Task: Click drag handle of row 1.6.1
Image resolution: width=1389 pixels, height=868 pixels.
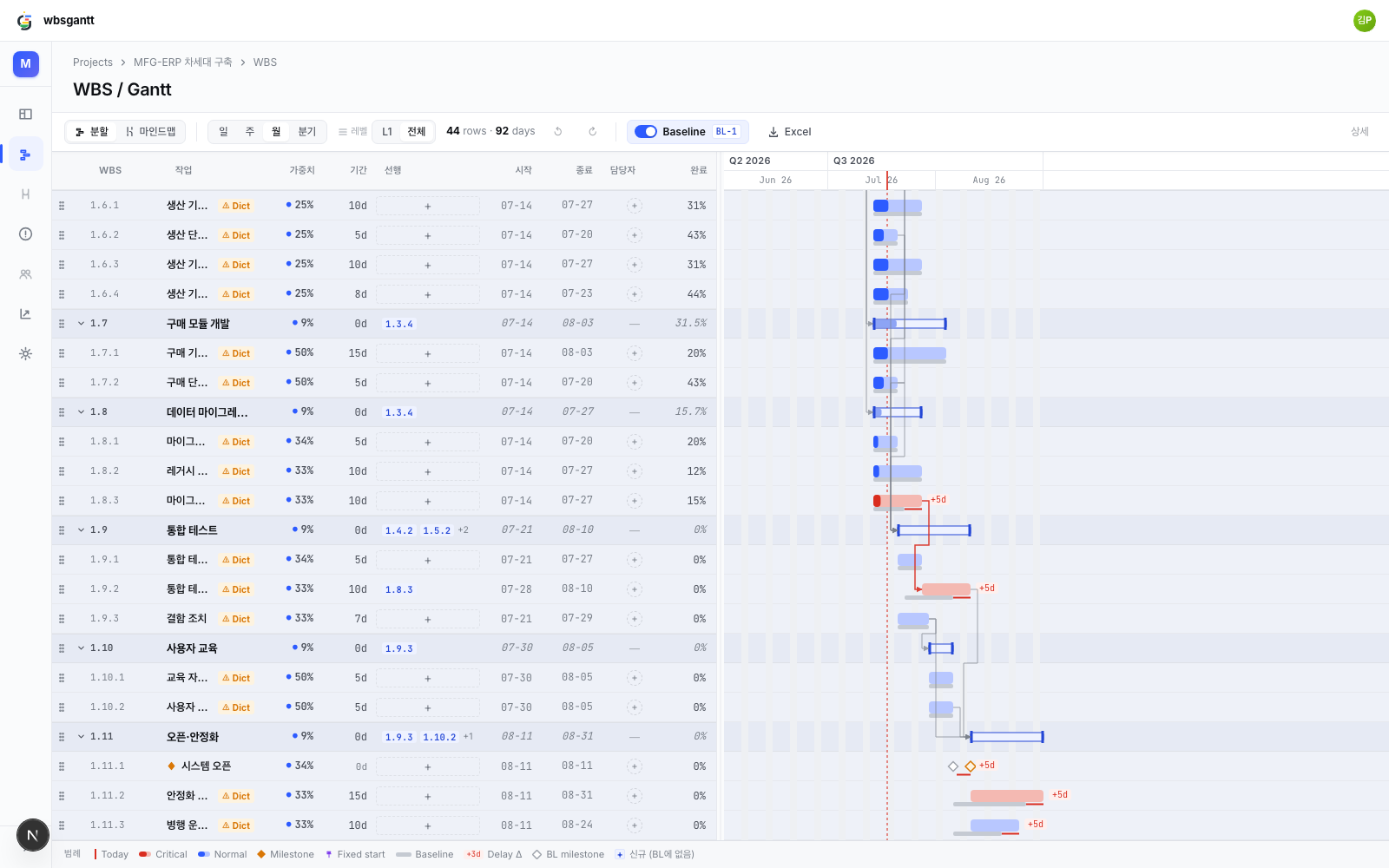Action: coord(62,206)
